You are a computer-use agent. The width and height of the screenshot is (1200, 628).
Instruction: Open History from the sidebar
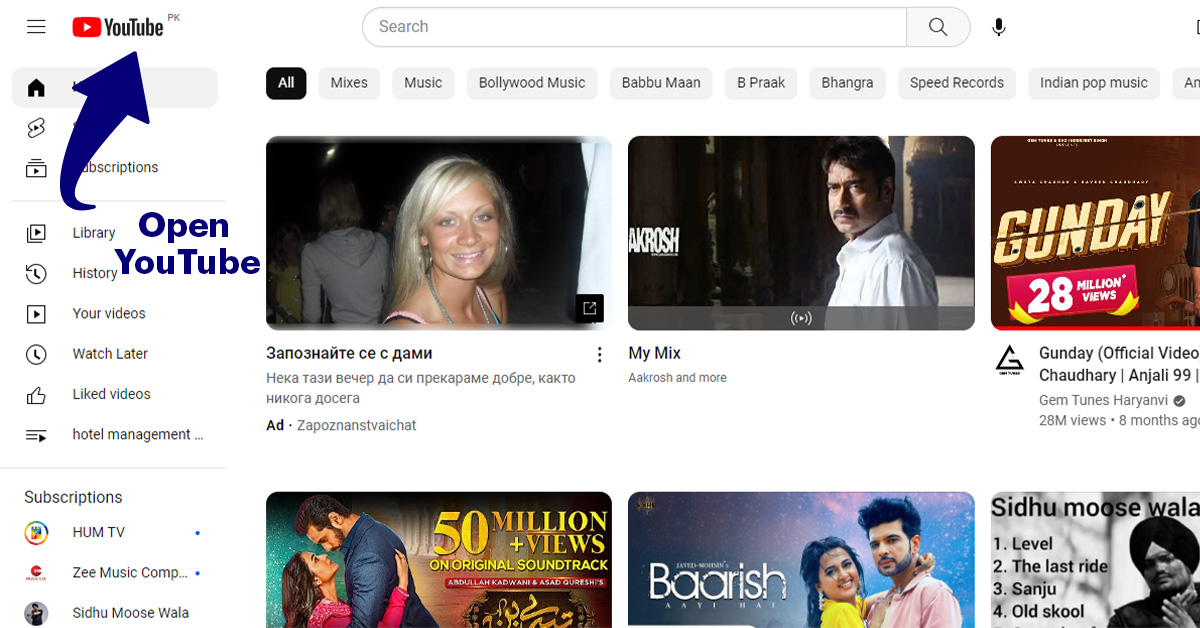click(36, 272)
